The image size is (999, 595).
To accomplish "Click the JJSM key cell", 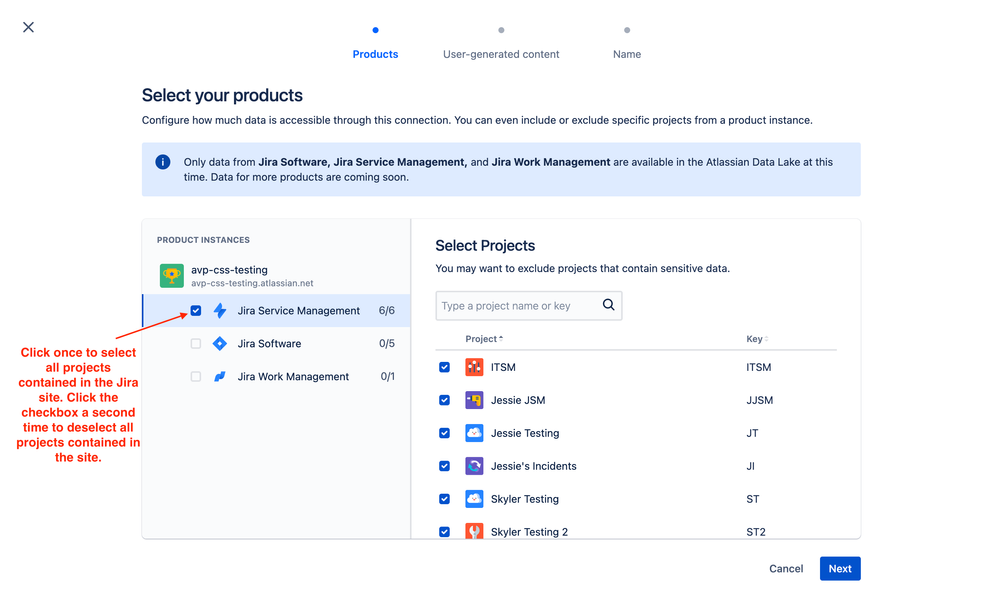I will pos(759,400).
